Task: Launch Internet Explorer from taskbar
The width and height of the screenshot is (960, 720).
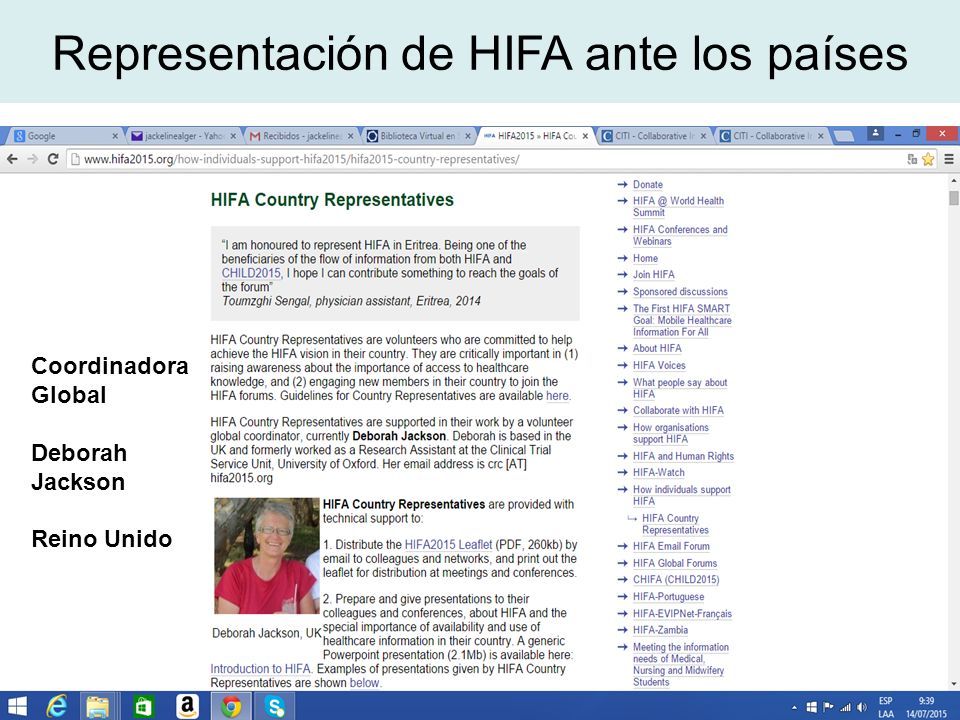Action: click(x=57, y=707)
